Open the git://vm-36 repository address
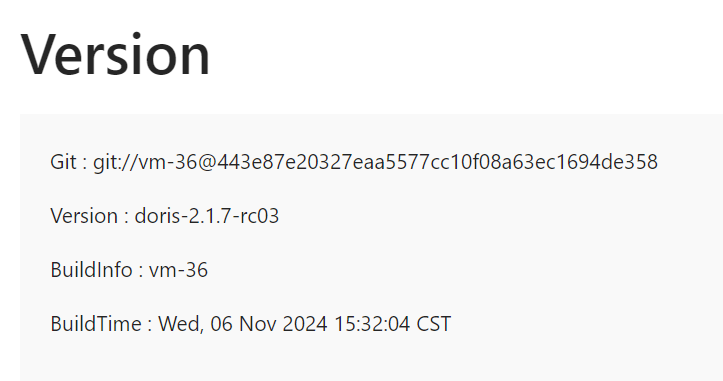Image resolution: width=723 pixels, height=381 pixels. click(x=145, y=162)
